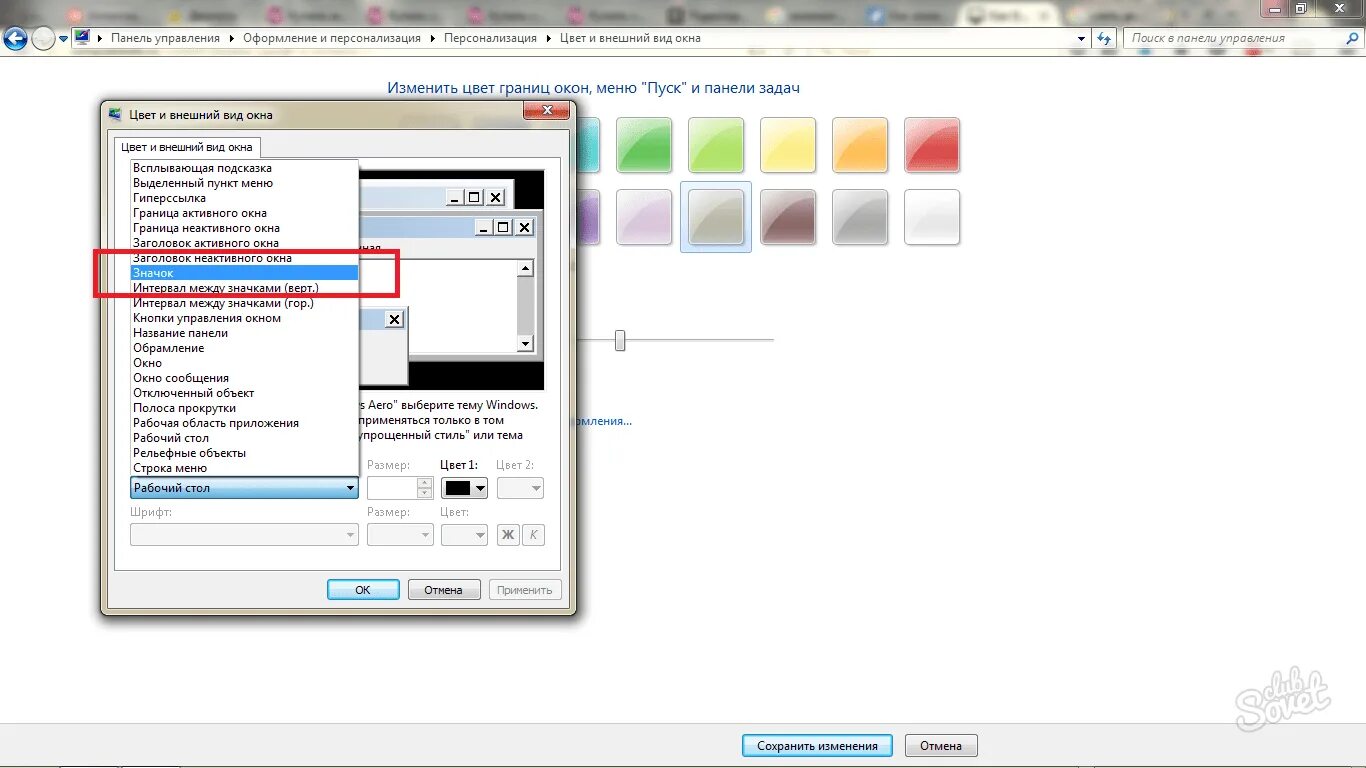Click the Forward navigation arrow

(43, 39)
